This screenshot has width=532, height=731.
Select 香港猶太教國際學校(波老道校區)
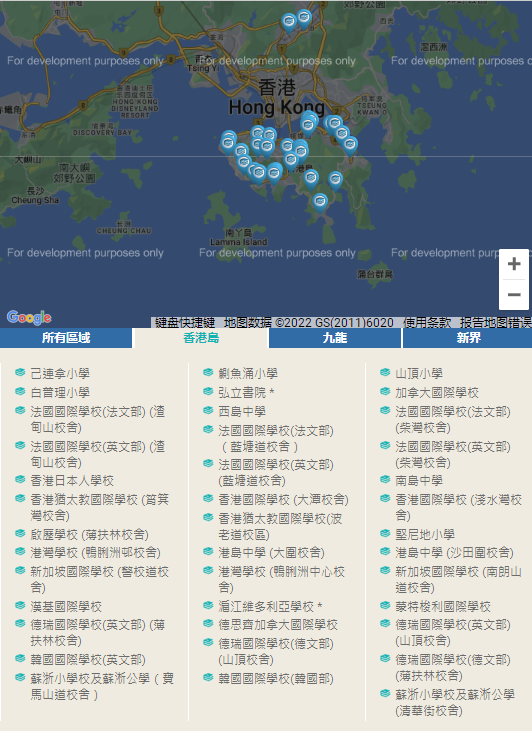tap(280, 526)
